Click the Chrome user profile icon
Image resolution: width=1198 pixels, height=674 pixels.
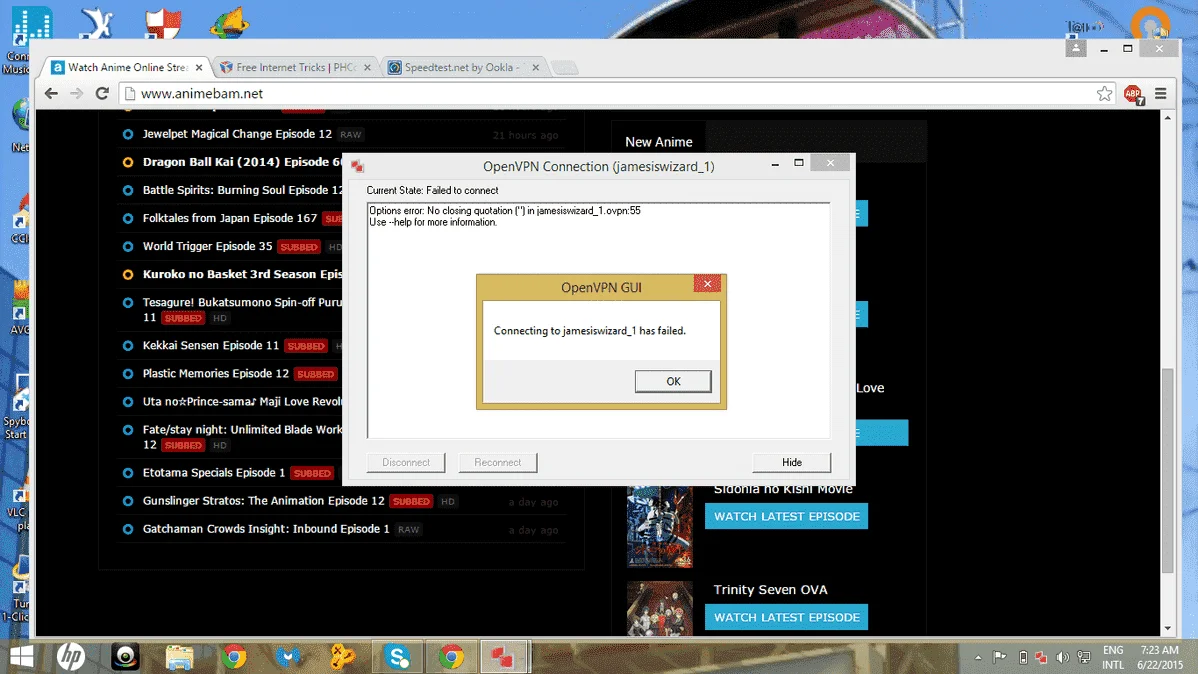[x=1076, y=48]
